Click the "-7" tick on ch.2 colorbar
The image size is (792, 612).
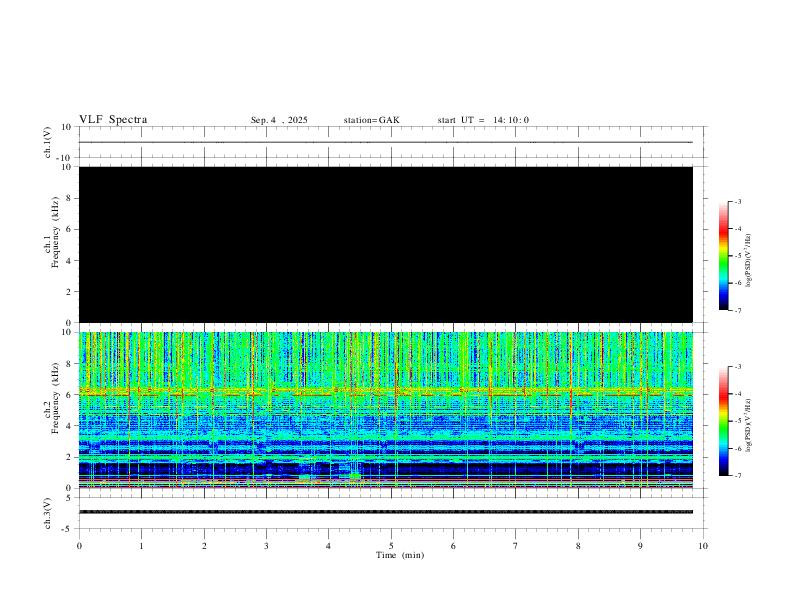pyautogui.click(x=738, y=476)
